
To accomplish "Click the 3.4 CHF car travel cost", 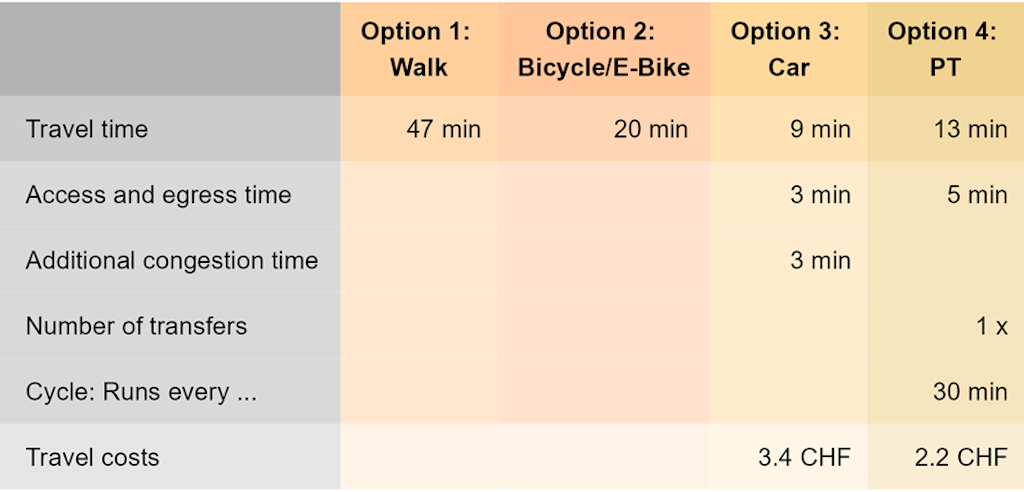I will tap(804, 458).
